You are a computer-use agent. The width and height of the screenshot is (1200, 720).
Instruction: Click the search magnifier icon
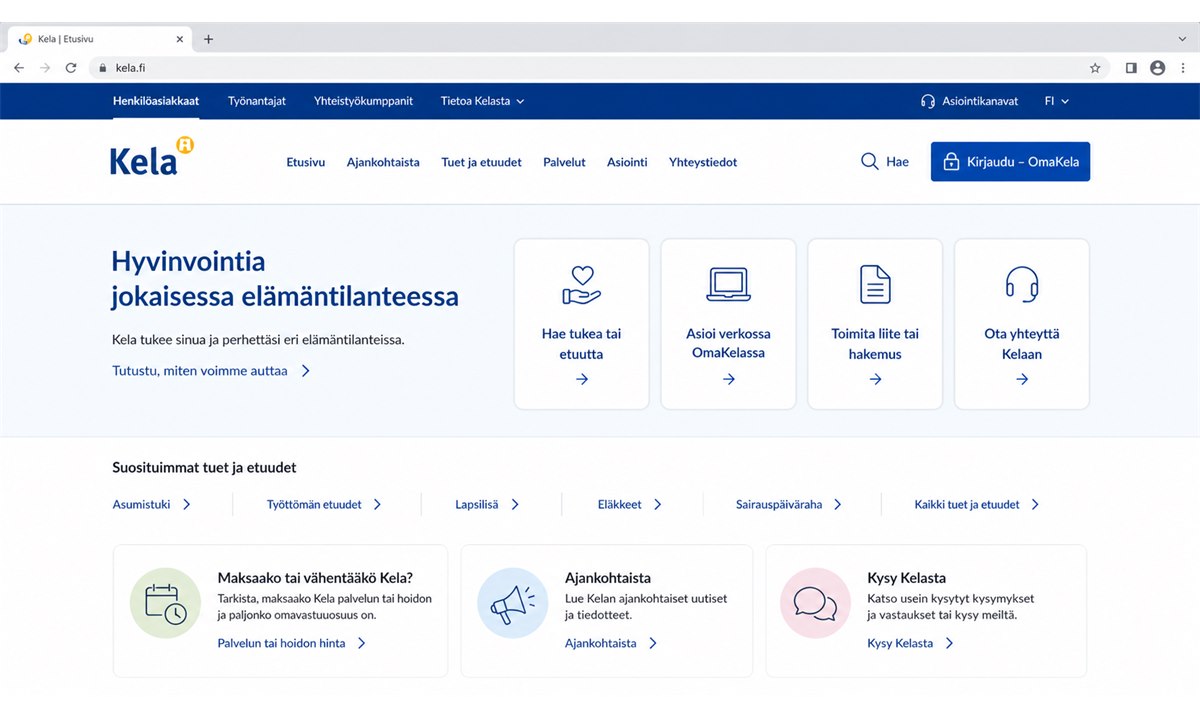click(x=870, y=161)
